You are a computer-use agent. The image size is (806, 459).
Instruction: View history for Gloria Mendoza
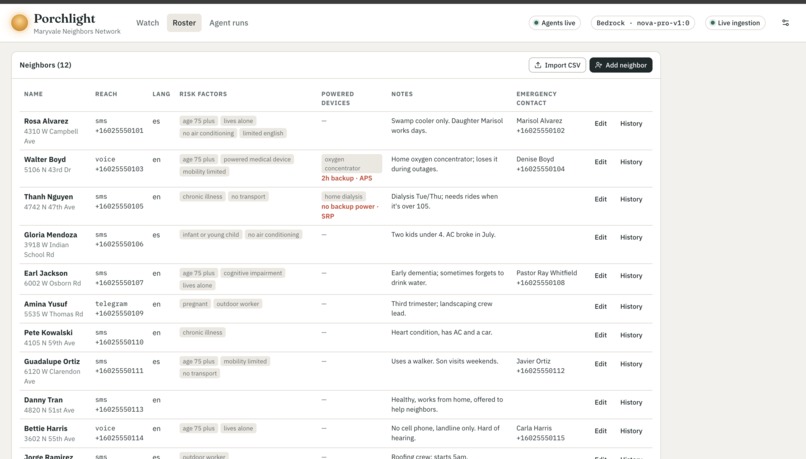pyautogui.click(x=631, y=237)
